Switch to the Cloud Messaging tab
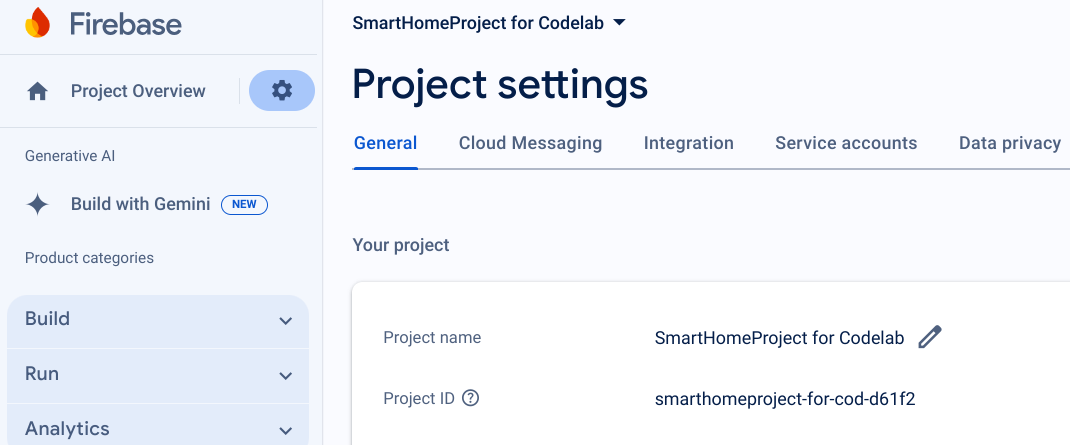The height and width of the screenshot is (445, 1070). click(530, 143)
